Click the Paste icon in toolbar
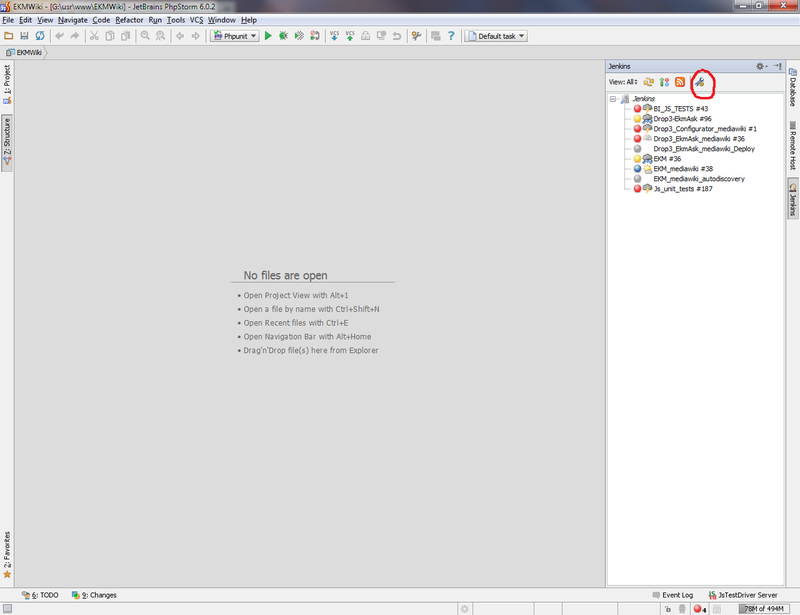The image size is (800, 615). tap(125, 36)
